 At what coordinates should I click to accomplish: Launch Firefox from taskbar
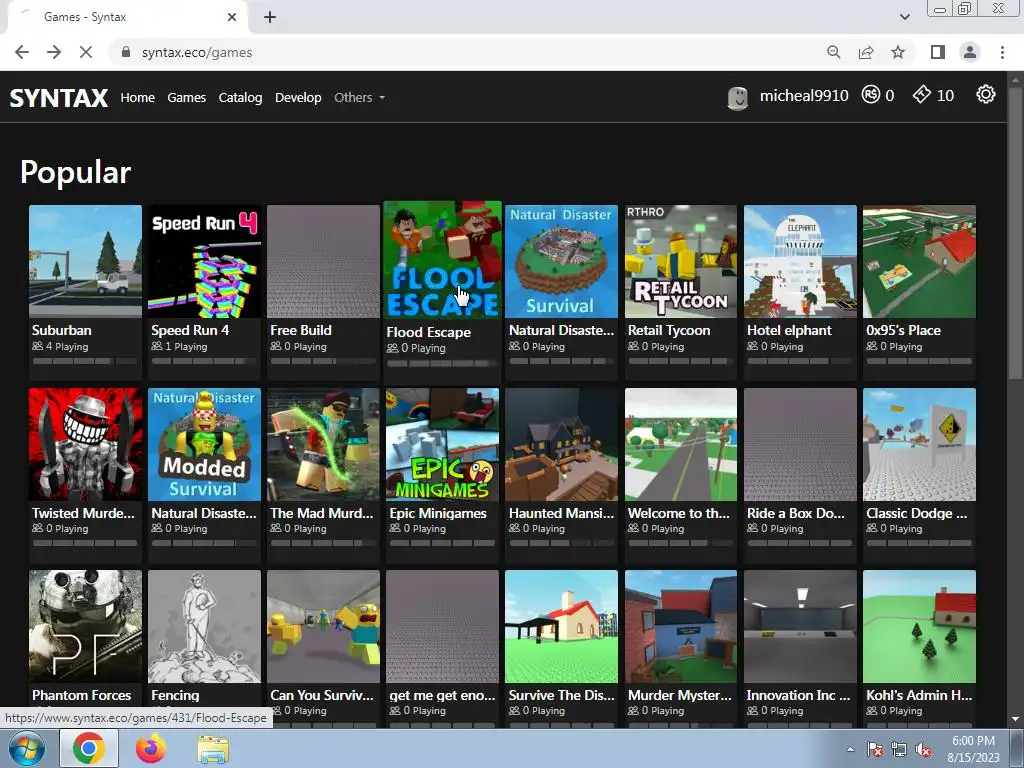coord(151,748)
